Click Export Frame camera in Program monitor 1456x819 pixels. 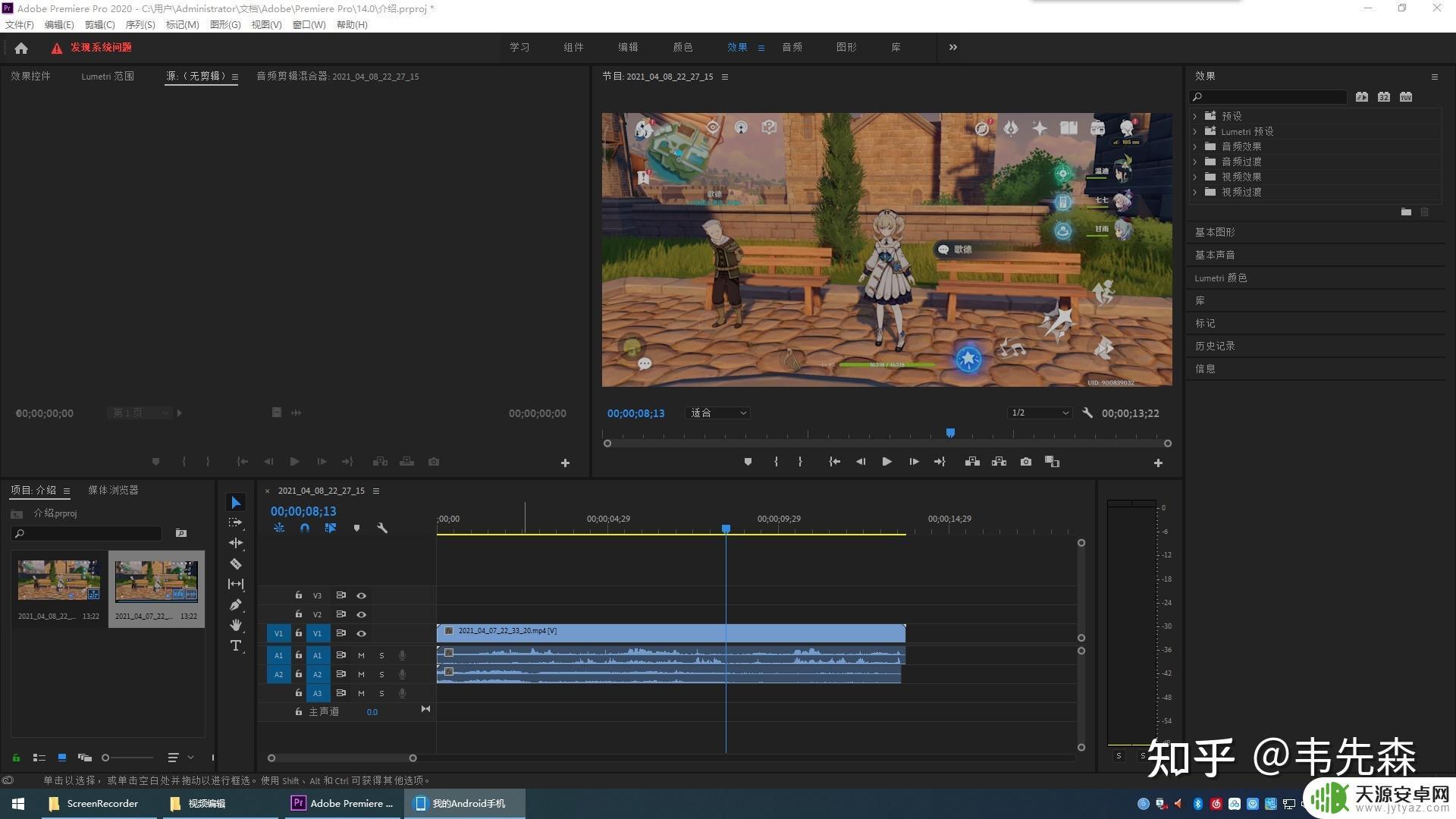pyautogui.click(x=1025, y=462)
